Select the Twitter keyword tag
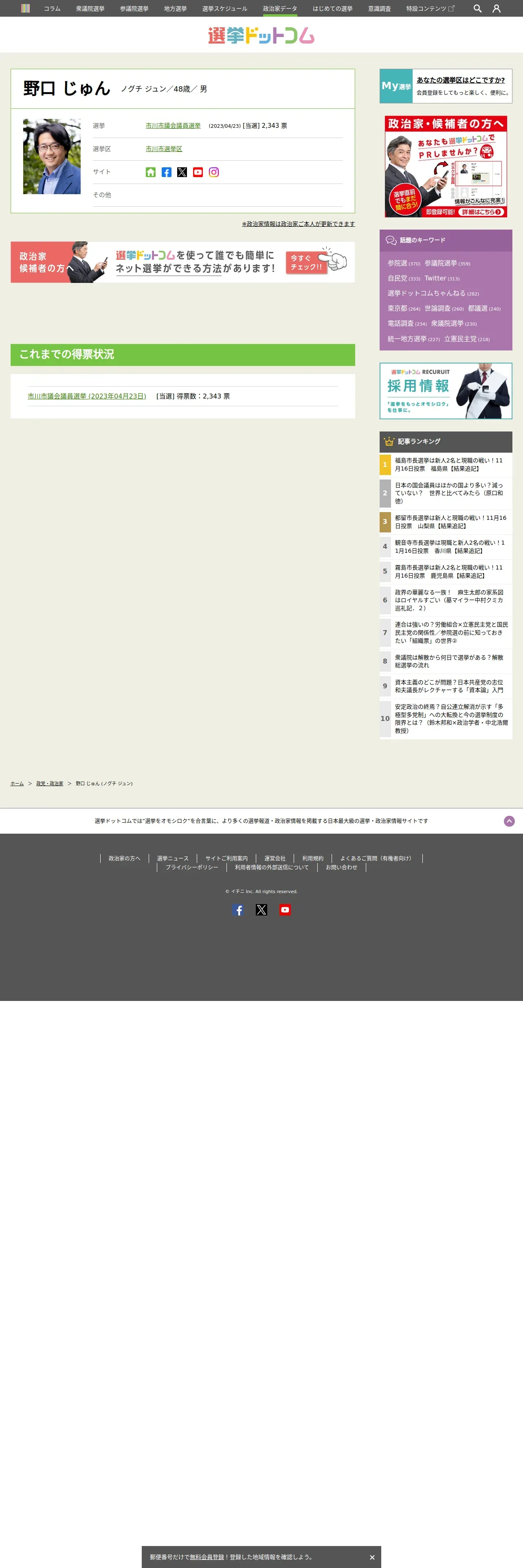Viewport: 523px width, 1568px height. click(442, 278)
